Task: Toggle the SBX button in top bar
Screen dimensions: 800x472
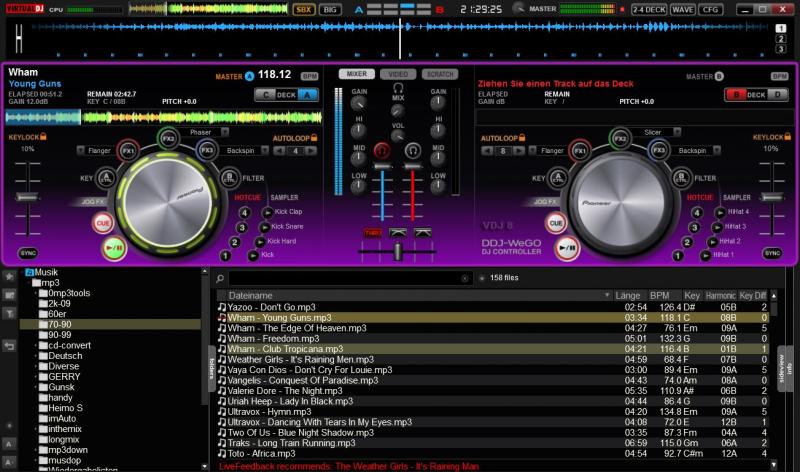Action: (x=304, y=9)
